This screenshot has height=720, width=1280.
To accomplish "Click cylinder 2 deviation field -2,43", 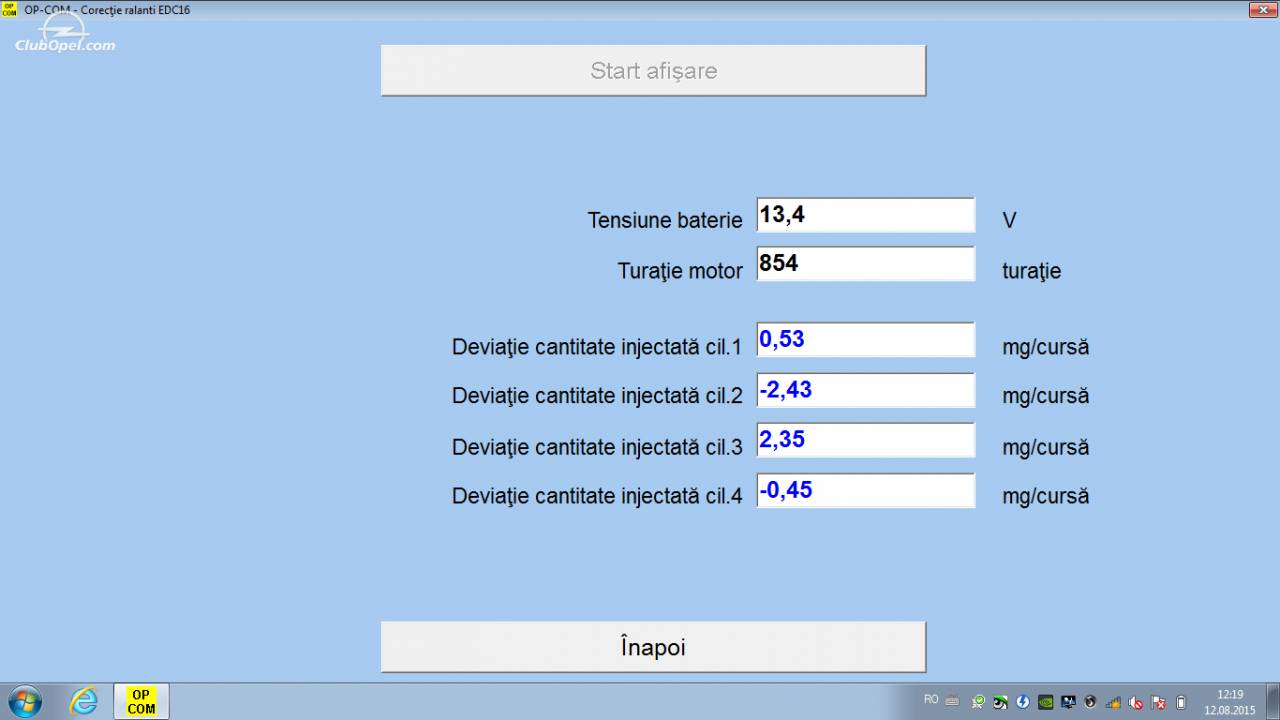I will (x=865, y=390).
